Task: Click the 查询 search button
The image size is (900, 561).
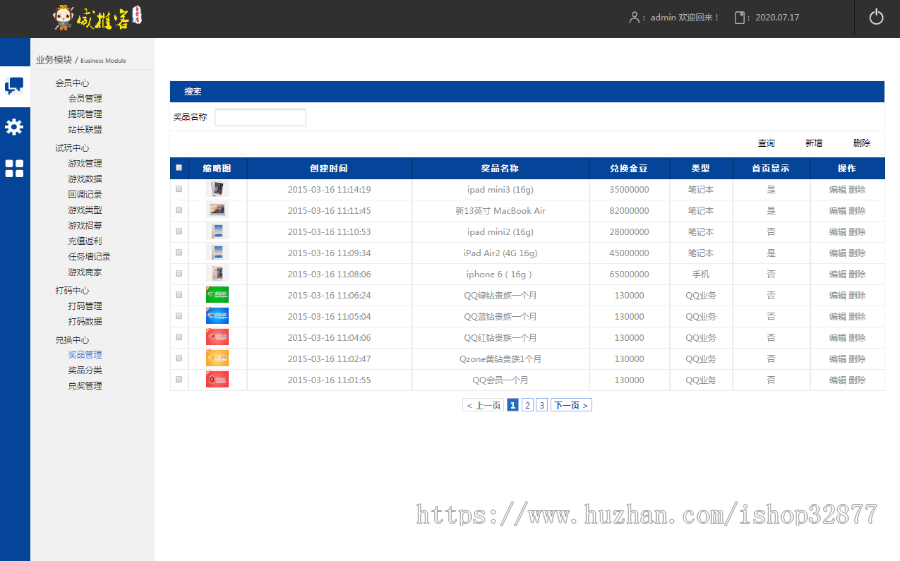Action: 766,143
